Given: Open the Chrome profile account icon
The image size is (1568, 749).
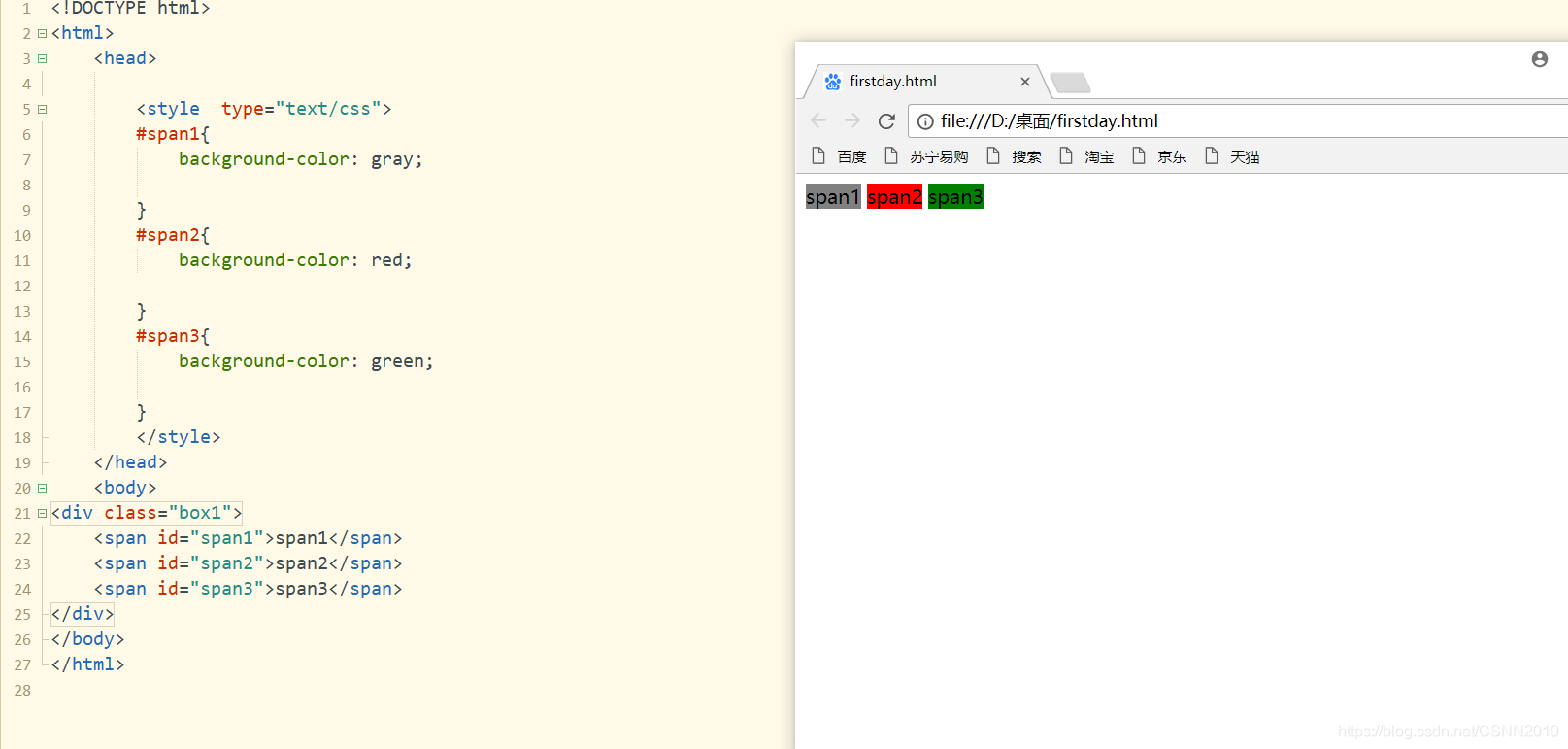Looking at the screenshot, I should 1539,59.
